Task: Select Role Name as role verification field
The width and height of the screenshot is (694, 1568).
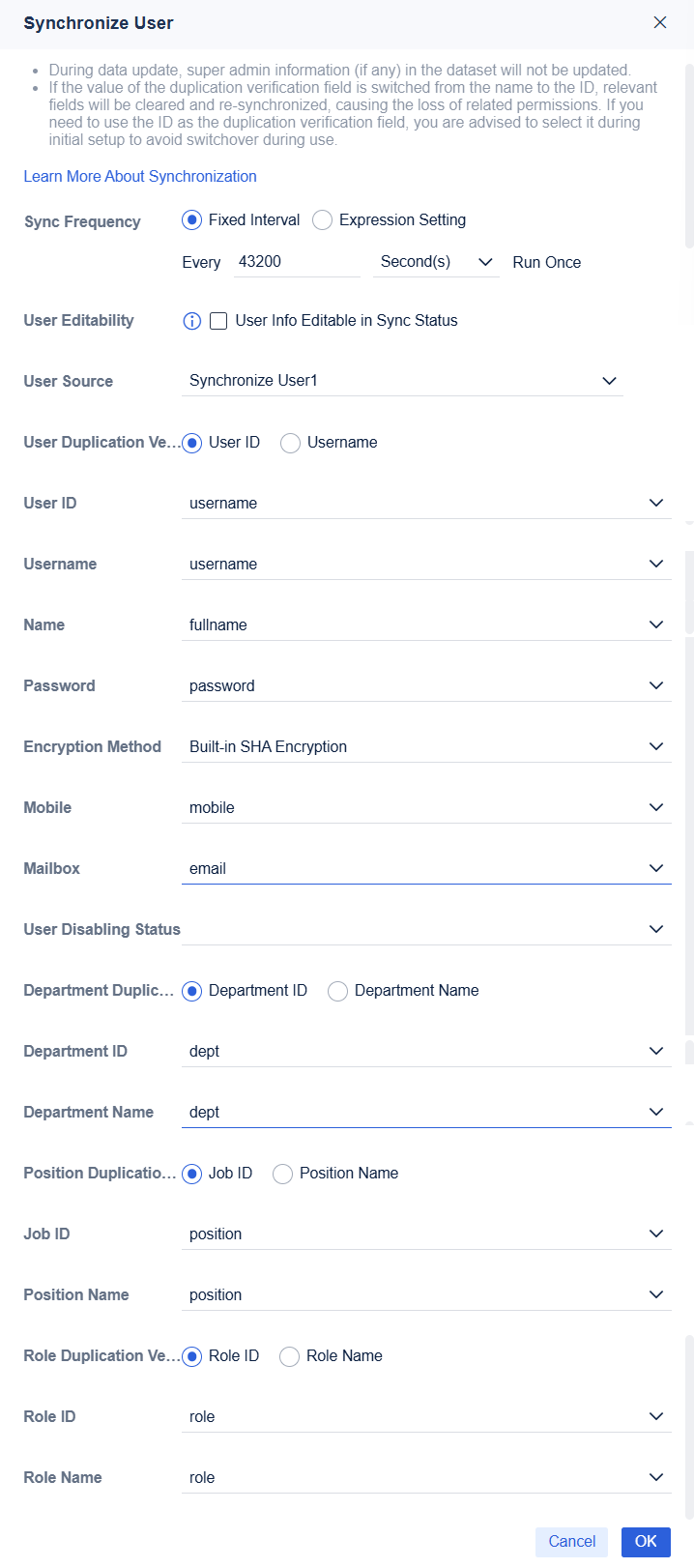Action: coord(289,1355)
